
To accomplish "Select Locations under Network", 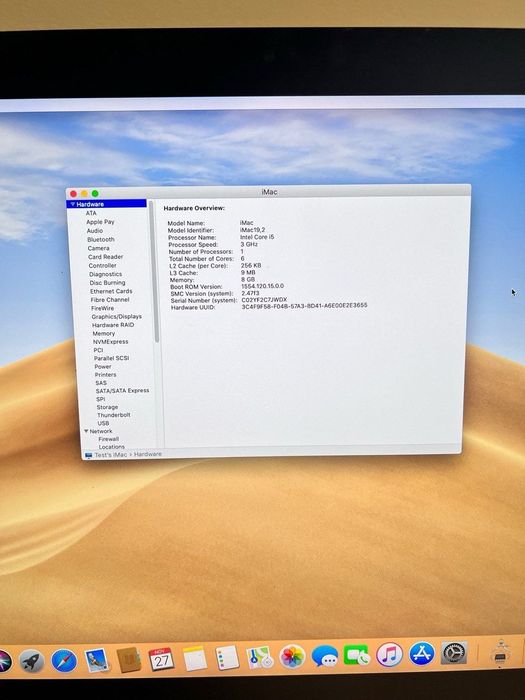I will 112,447.
